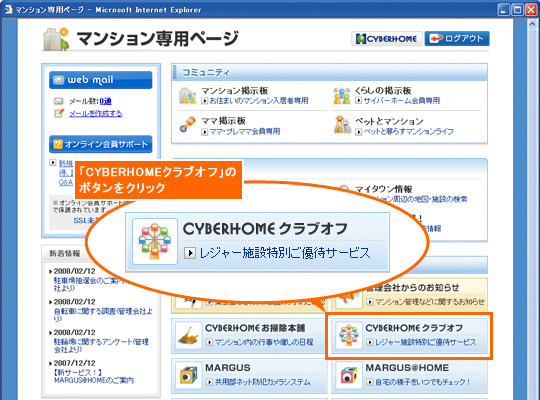The height and width of the screenshot is (400, 540).
Task: Click the MARGUS title text
Action: click(228, 368)
